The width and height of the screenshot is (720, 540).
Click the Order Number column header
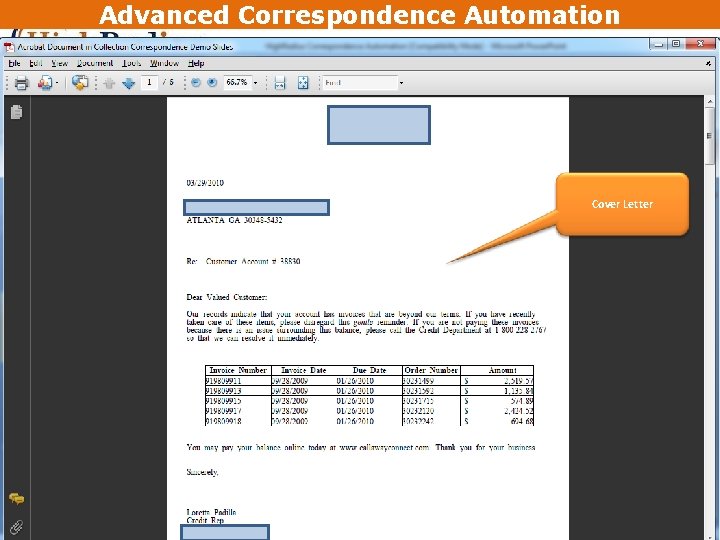(x=431, y=370)
